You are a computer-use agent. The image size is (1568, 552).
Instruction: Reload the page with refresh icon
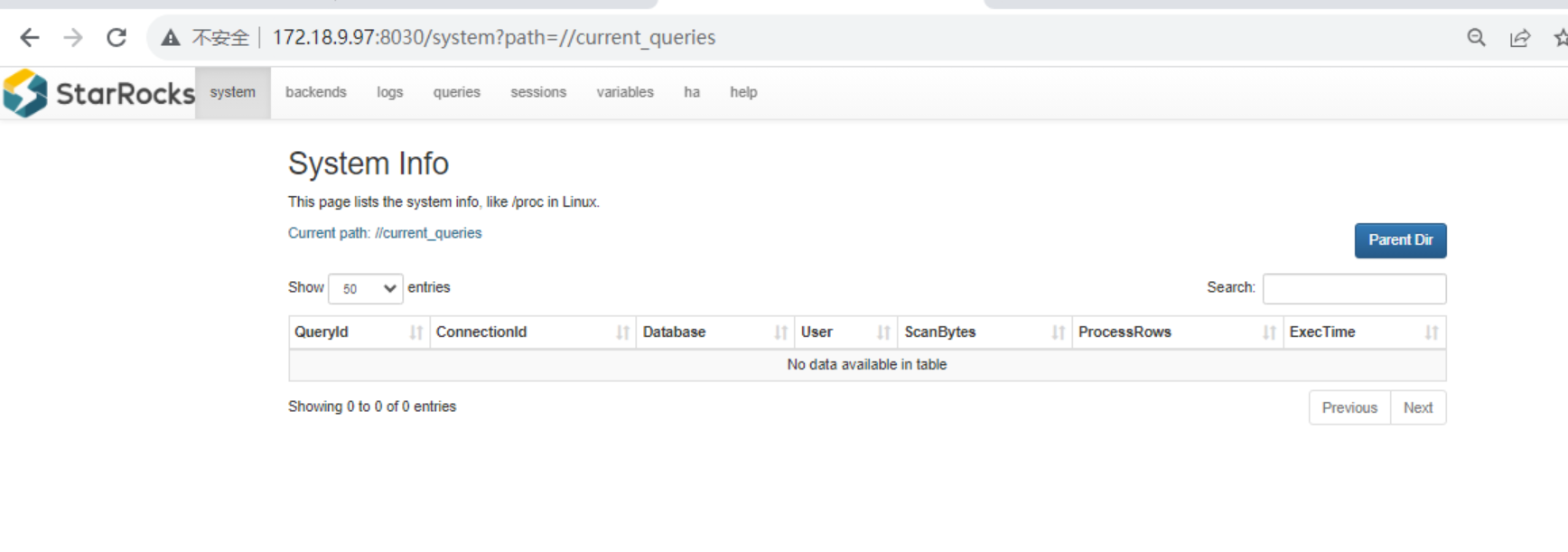pyautogui.click(x=117, y=37)
